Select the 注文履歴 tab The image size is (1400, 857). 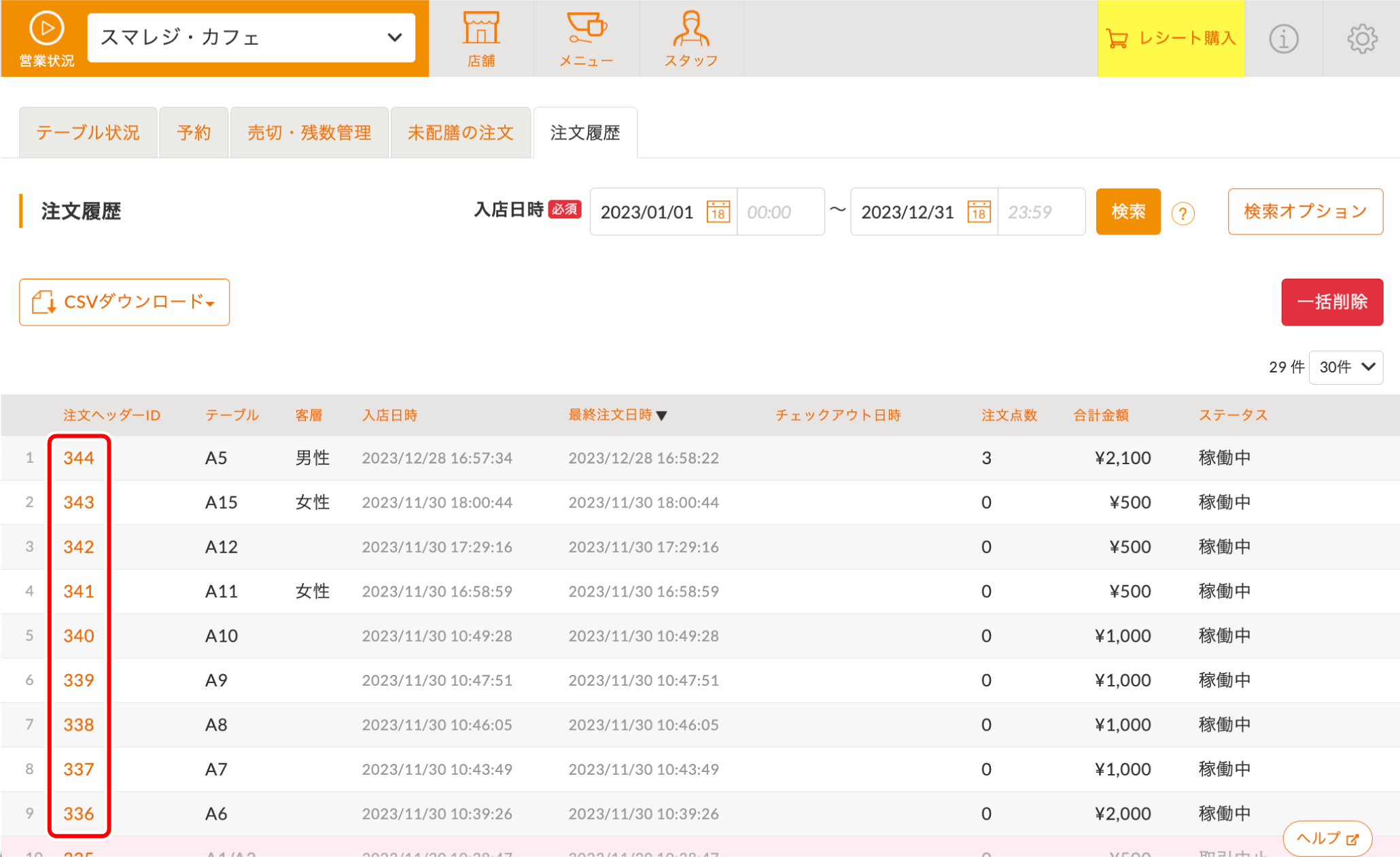[x=585, y=133]
